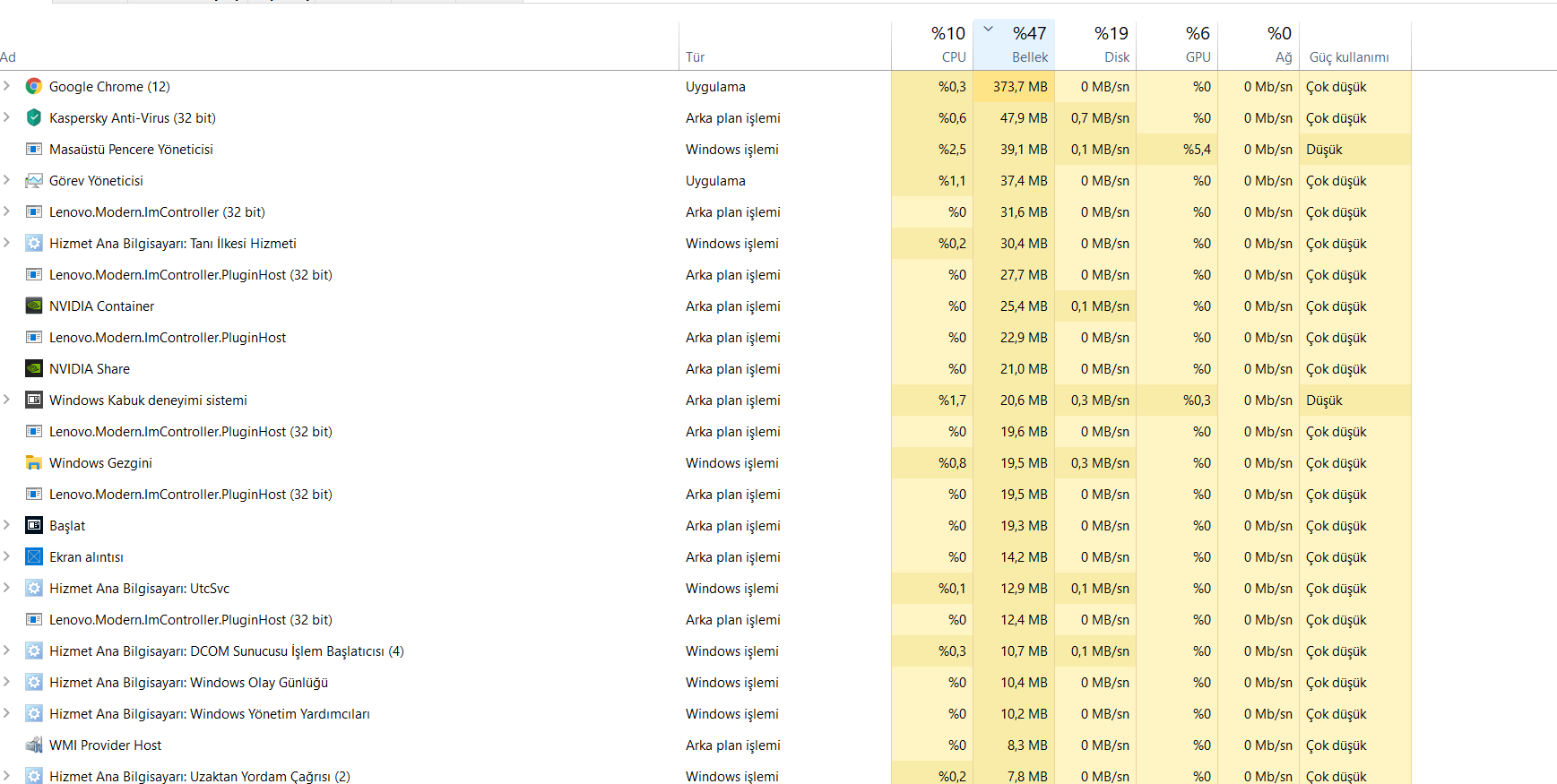Click the Windows Yönetim Yardımcıları gear icon

pyautogui.click(x=34, y=714)
